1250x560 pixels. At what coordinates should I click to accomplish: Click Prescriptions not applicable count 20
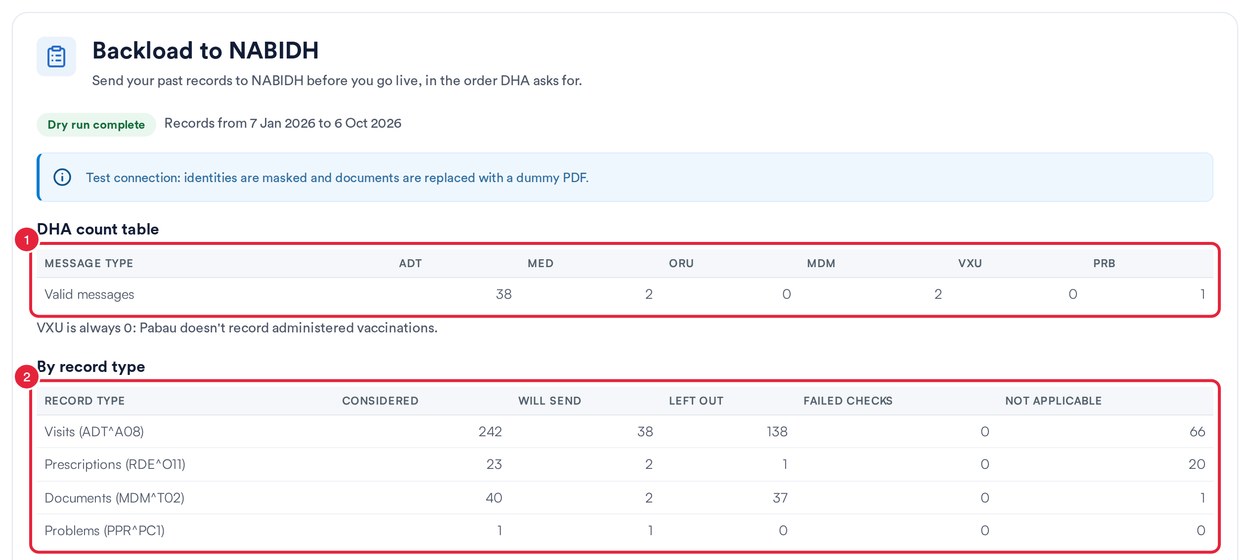[1196, 465]
